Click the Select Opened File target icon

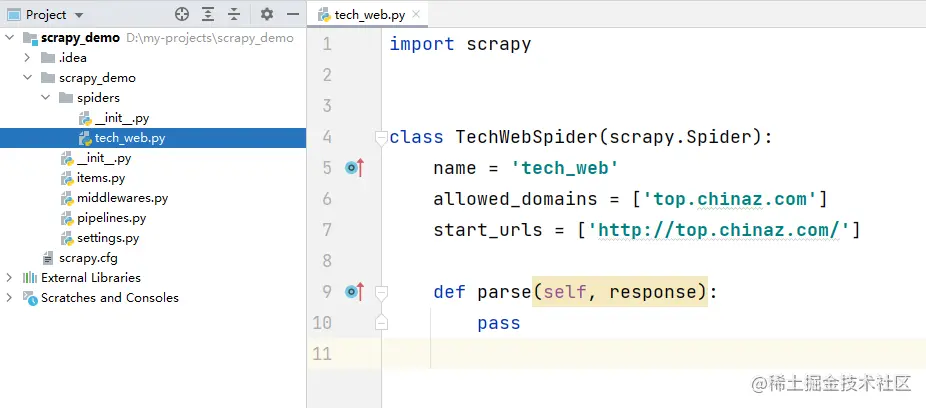click(x=182, y=15)
